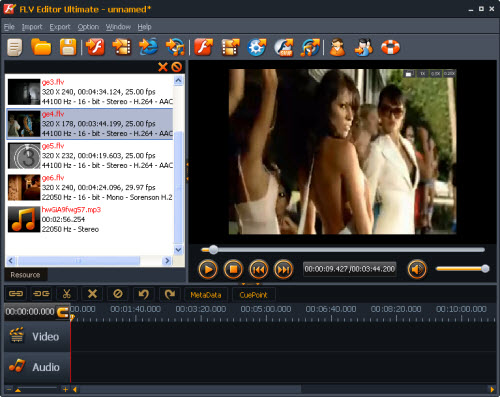Click the timeline scroll right arrow
Image resolution: width=500 pixels, height=397 pixels.
tap(492, 389)
